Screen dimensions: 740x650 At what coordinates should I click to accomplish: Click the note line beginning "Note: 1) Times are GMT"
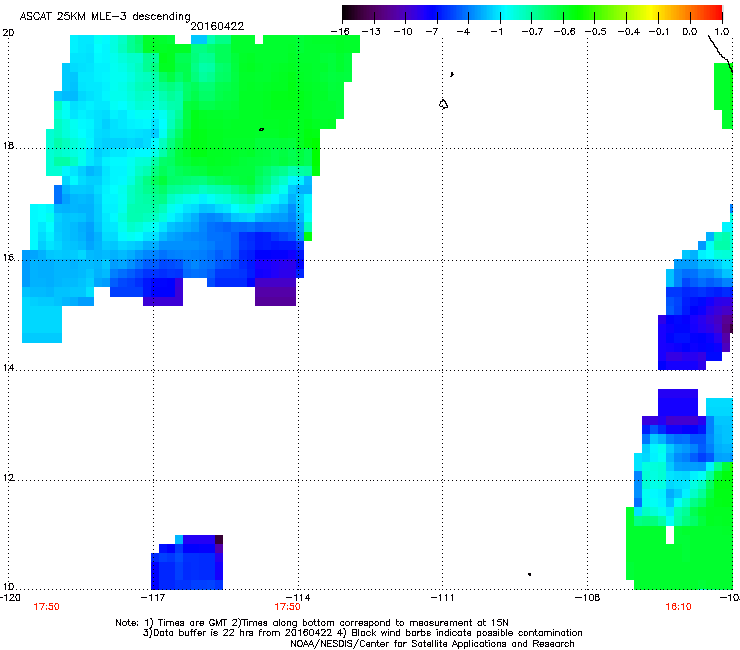coord(312,623)
